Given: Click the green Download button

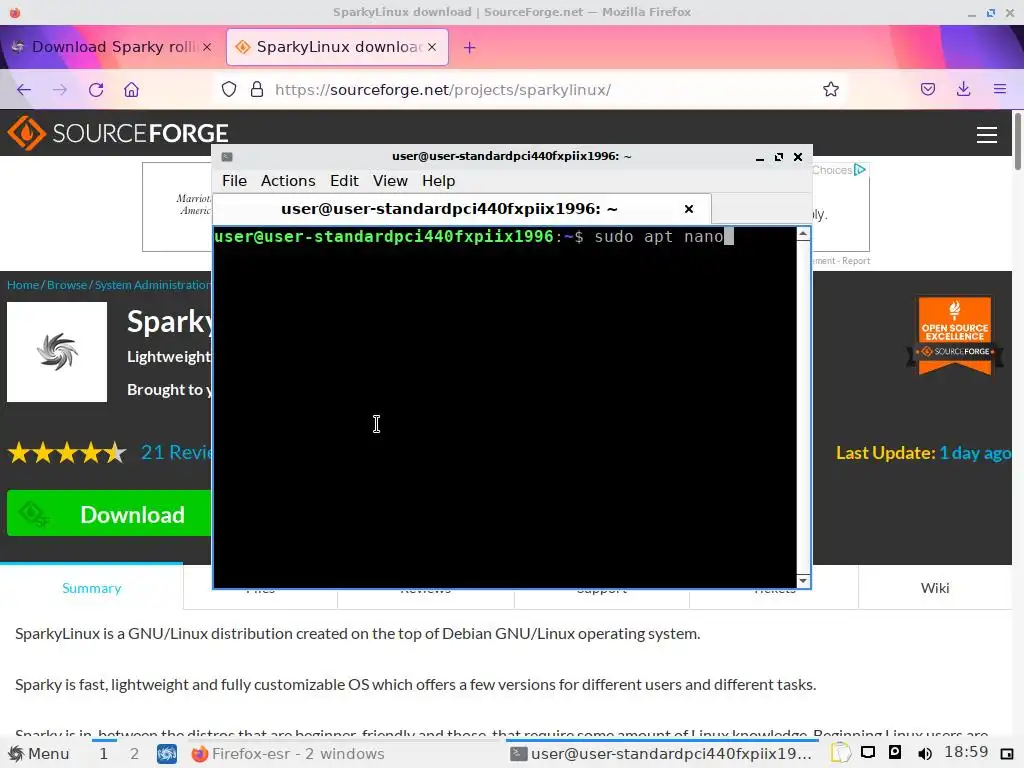Looking at the screenshot, I should (x=109, y=513).
